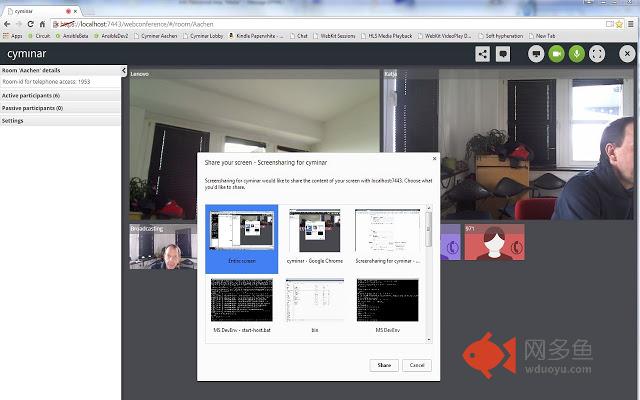Expand the Active participants section
640x400 pixels.
click(60, 96)
